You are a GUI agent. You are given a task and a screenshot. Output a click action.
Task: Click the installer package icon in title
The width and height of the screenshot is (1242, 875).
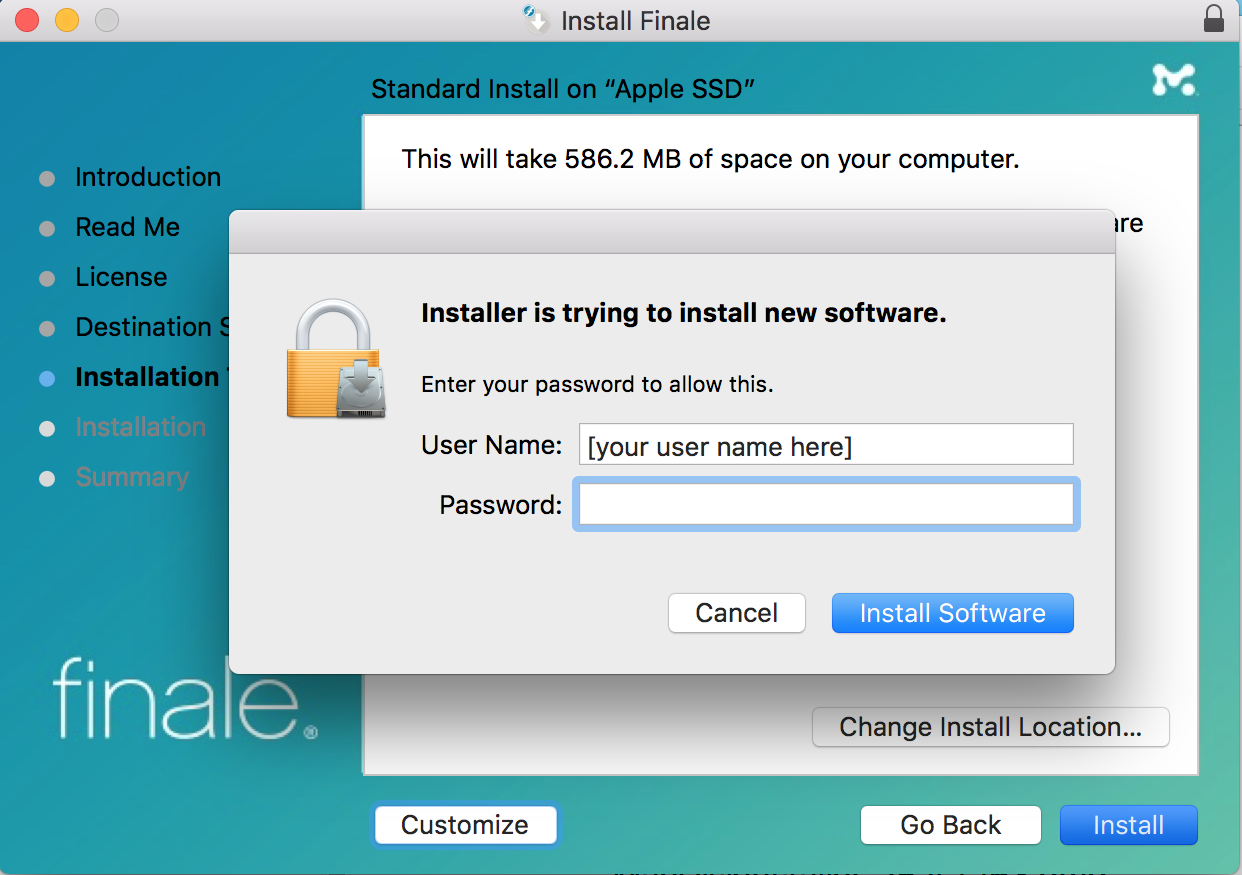click(537, 20)
